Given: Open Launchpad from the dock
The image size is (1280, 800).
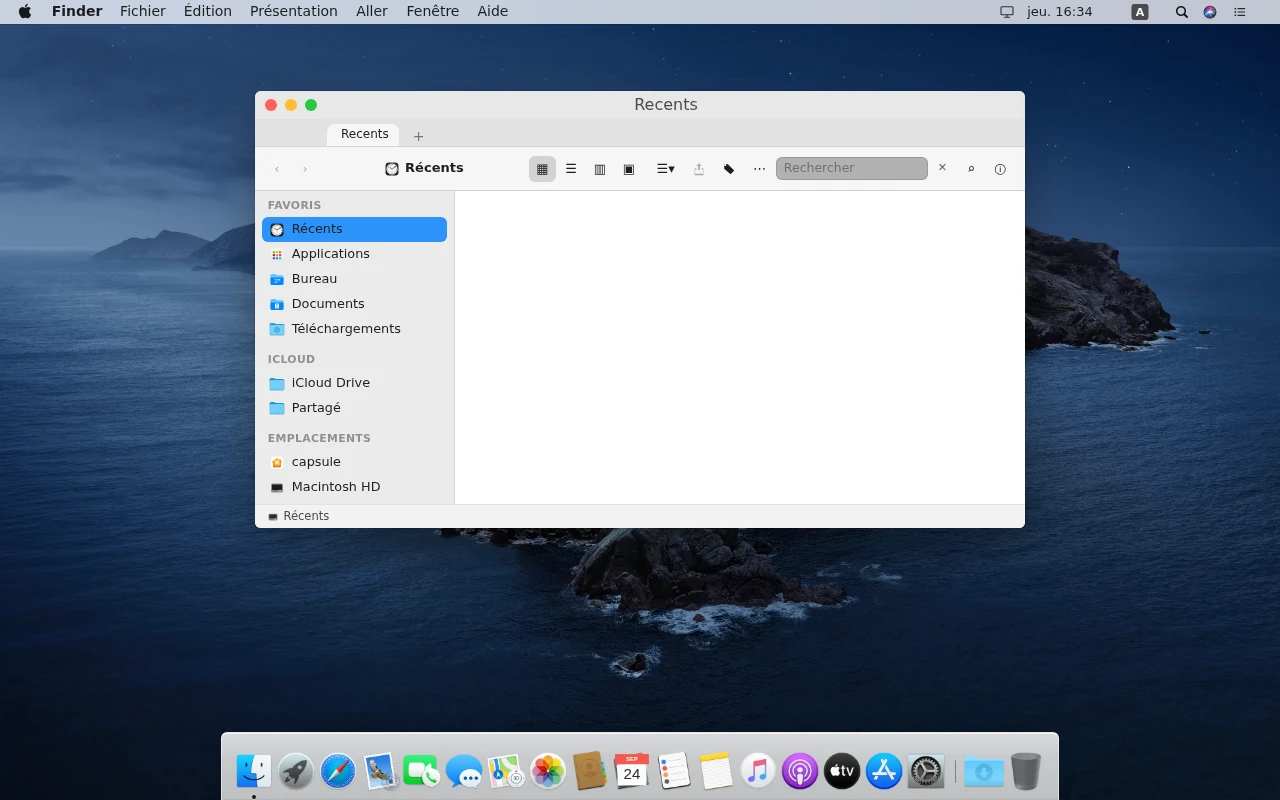Looking at the screenshot, I should [296, 771].
